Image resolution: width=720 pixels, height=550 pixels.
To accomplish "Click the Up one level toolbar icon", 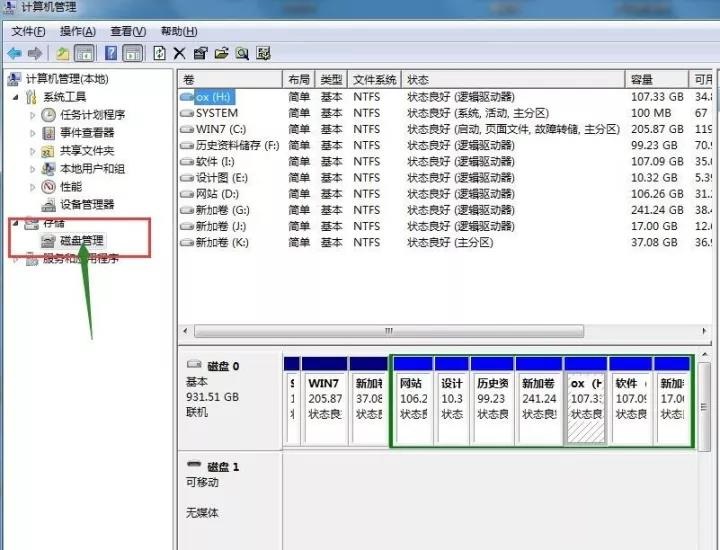I will tap(62, 53).
